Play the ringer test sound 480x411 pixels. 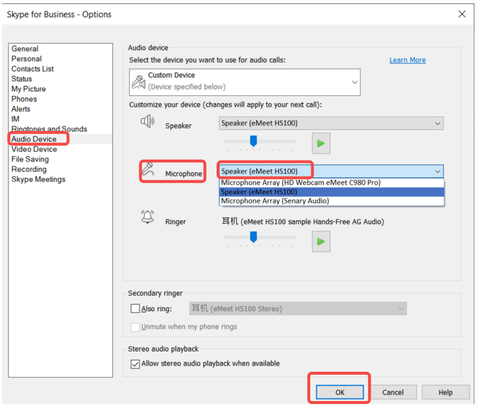pos(321,241)
